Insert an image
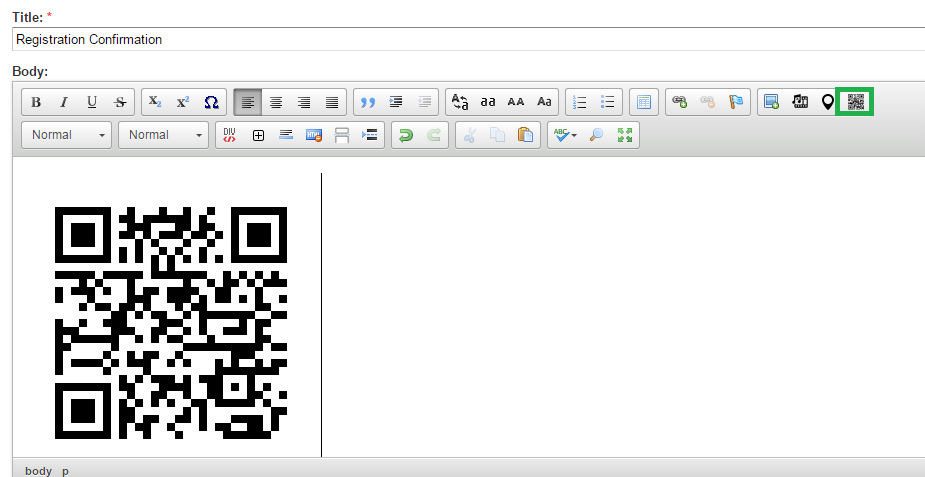This screenshot has width=925, height=477. click(x=772, y=102)
